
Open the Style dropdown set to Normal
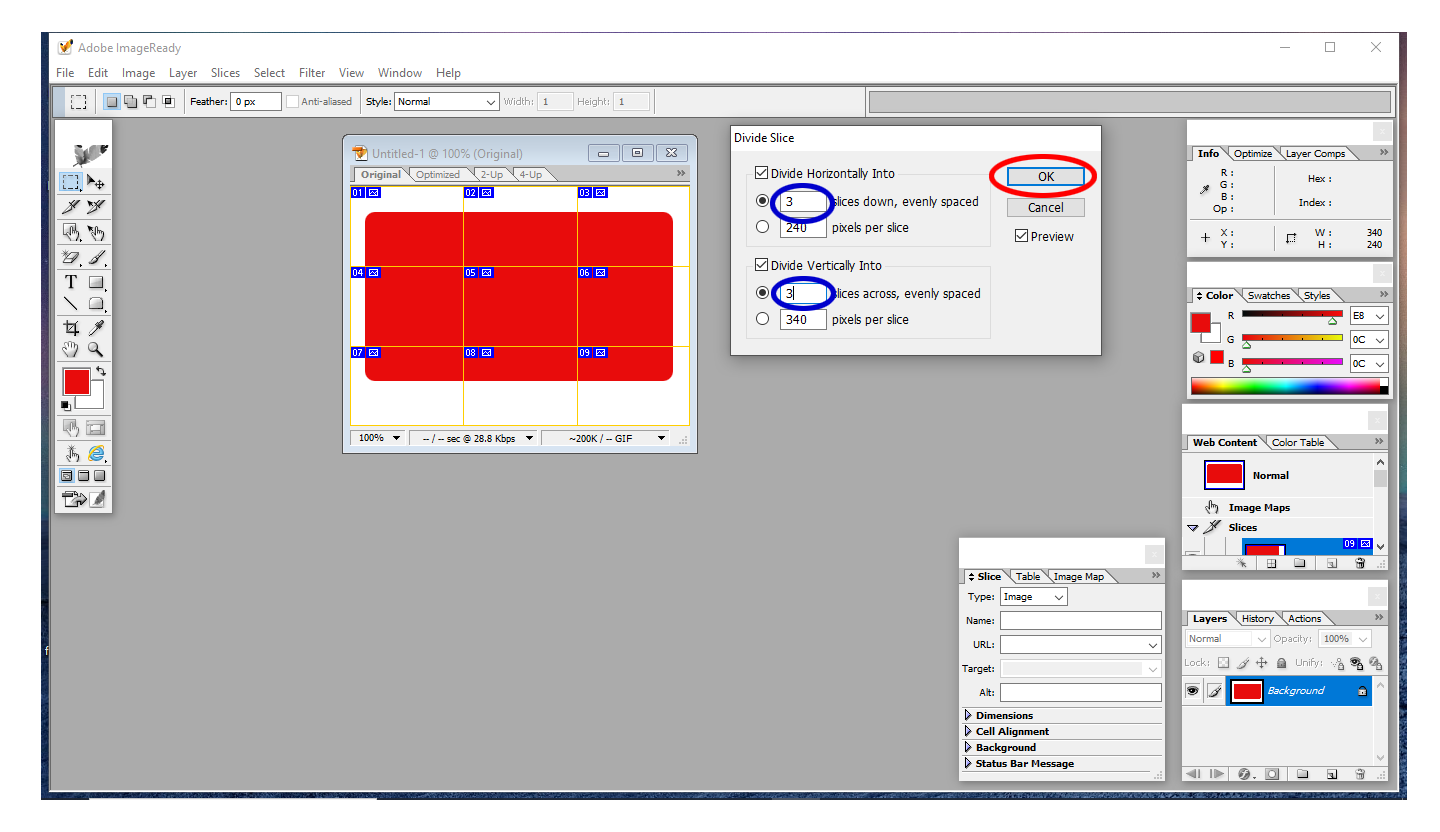click(446, 102)
